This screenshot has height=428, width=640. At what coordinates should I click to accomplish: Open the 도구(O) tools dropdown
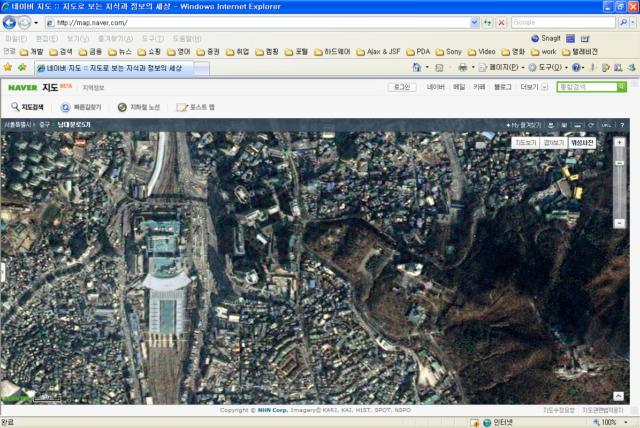[x=566, y=68]
